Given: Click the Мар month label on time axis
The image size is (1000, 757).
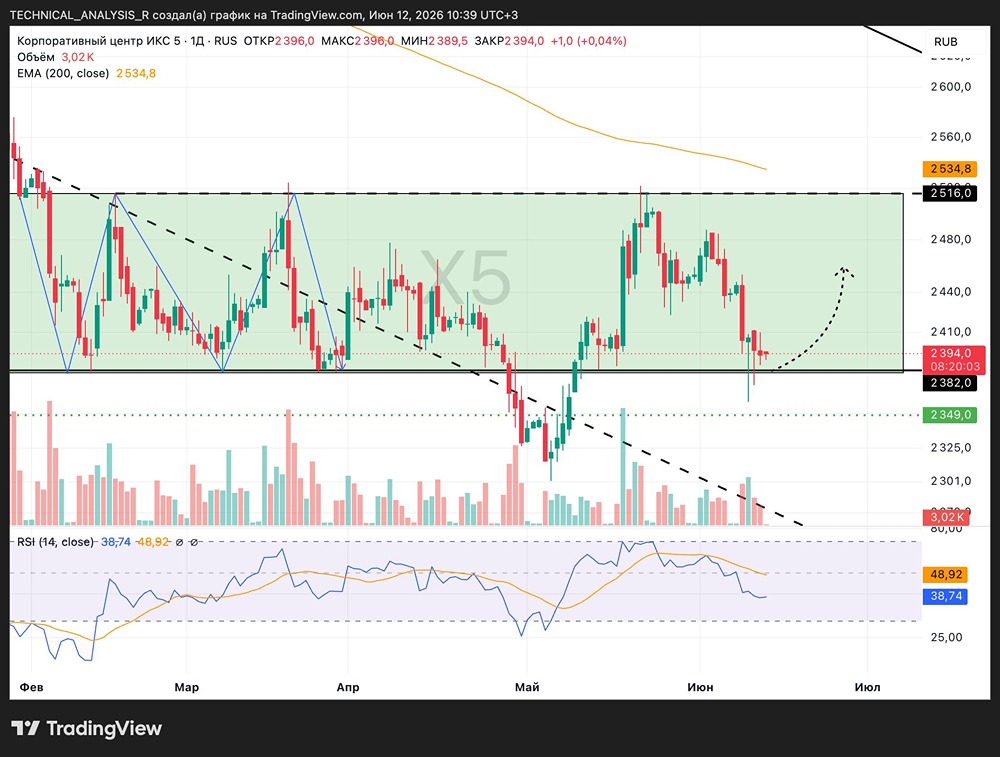Looking at the screenshot, I should (187, 687).
